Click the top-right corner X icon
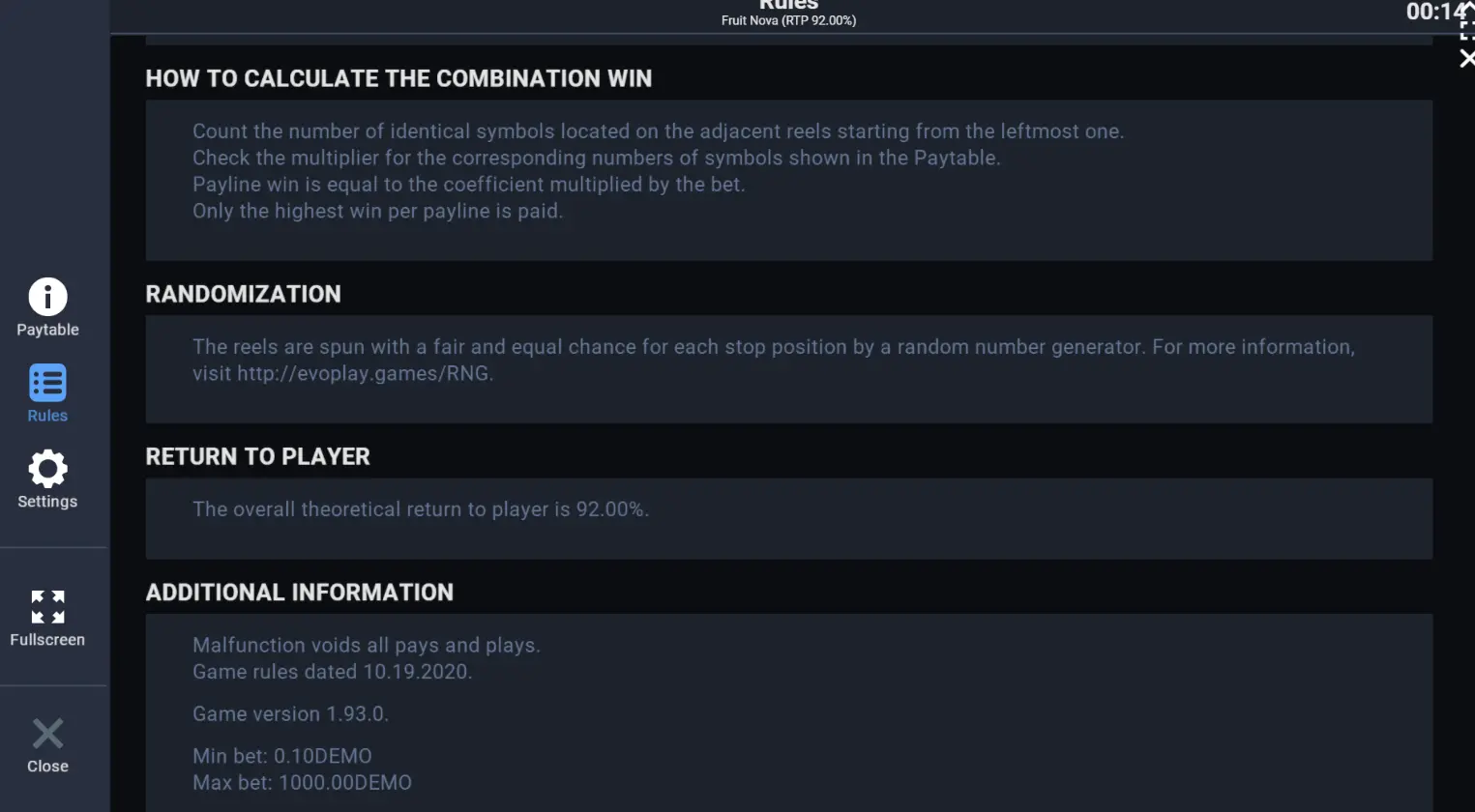Screen dimensions: 1475x812 [1467, 59]
